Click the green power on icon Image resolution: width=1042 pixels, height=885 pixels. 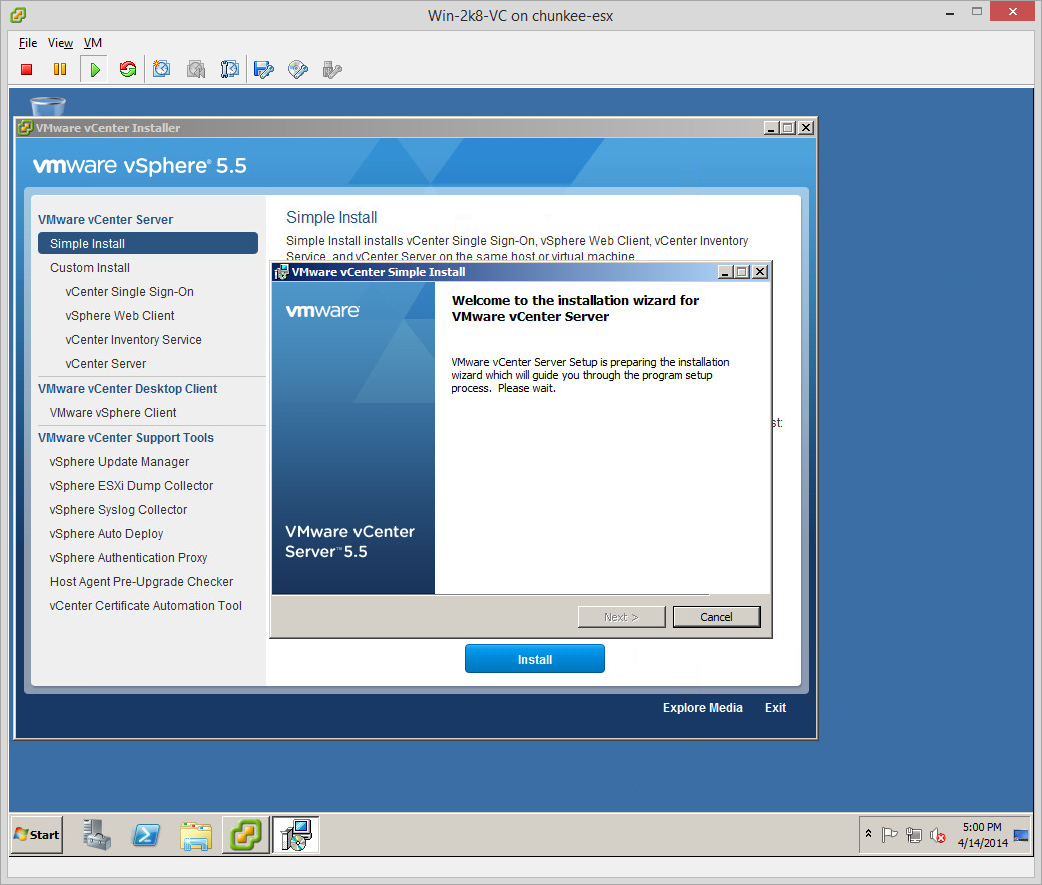click(94, 69)
